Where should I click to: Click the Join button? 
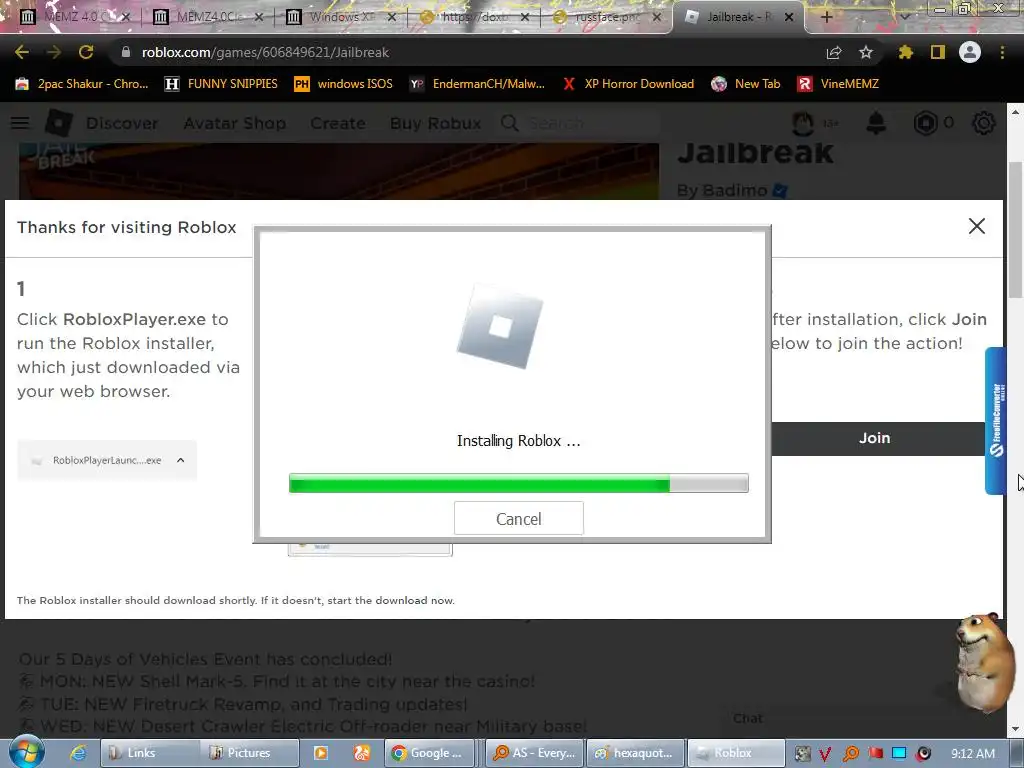[x=874, y=438]
